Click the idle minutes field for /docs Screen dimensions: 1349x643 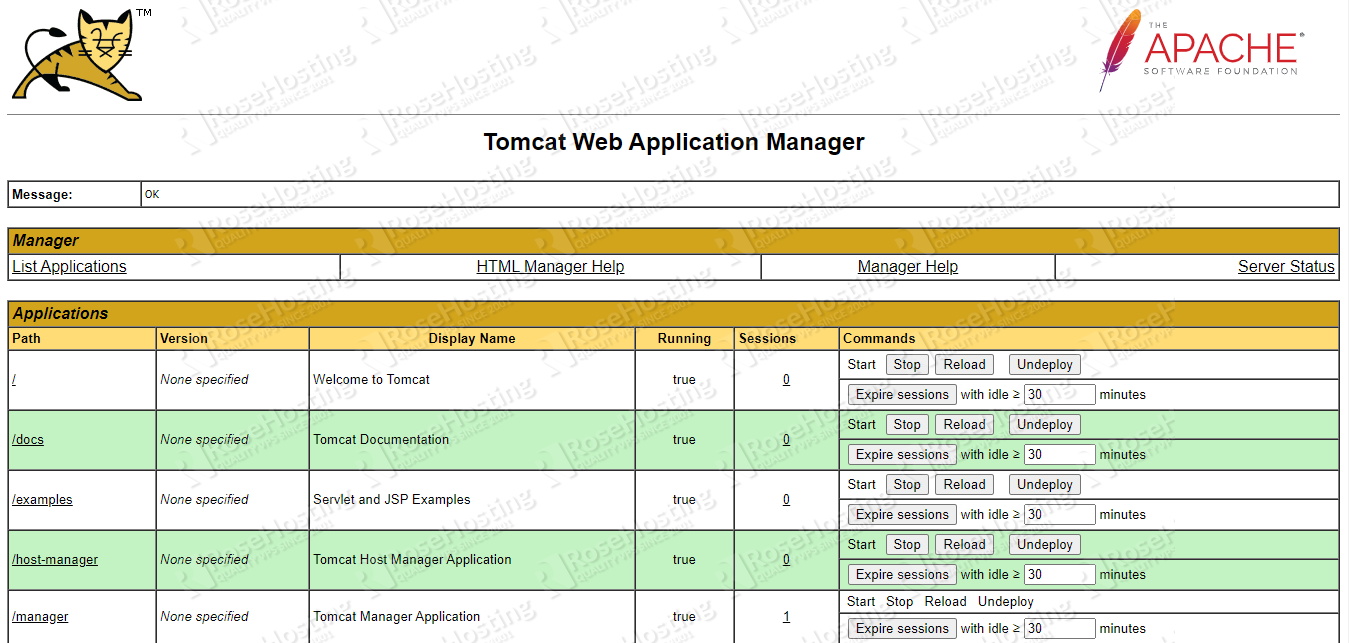point(1059,454)
